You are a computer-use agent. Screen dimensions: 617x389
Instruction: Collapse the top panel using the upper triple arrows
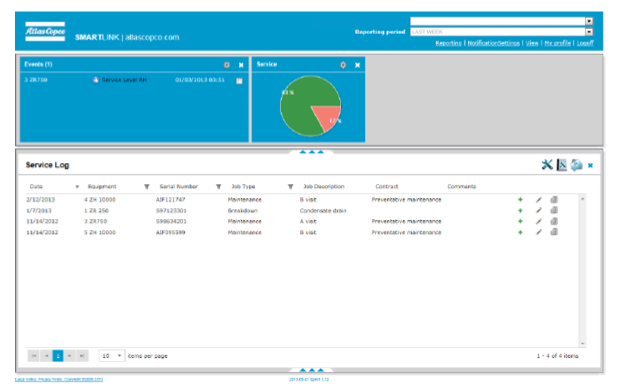[x=312, y=152]
